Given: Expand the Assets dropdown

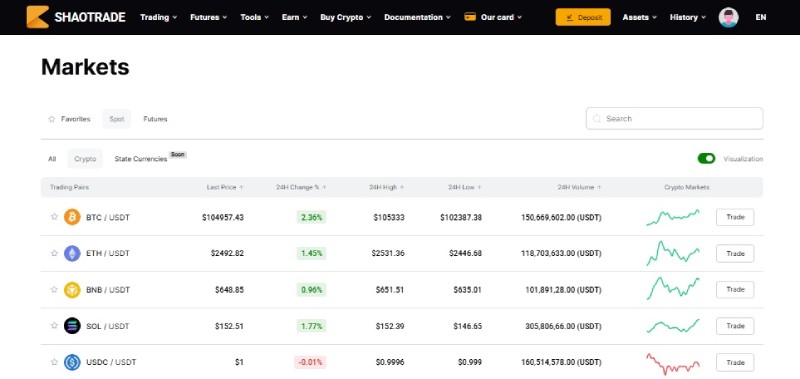Looking at the screenshot, I should point(639,17).
